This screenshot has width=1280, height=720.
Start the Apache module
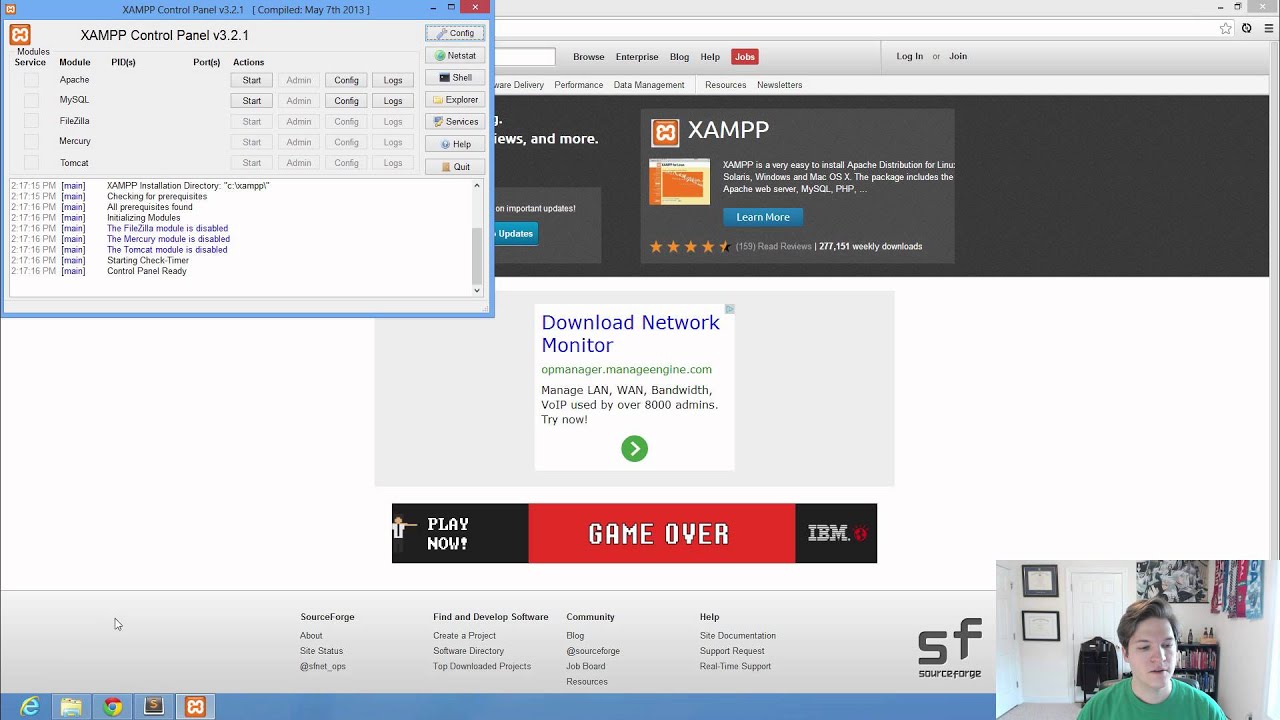252,80
